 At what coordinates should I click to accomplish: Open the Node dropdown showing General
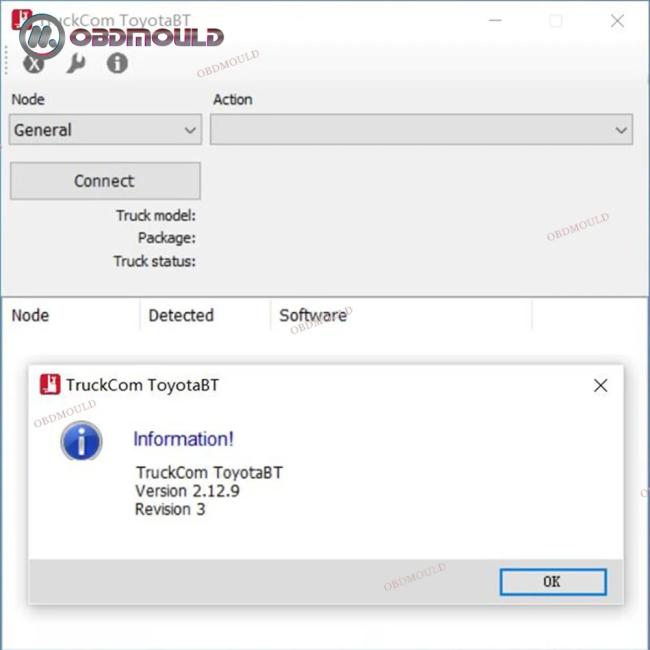(x=105, y=130)
